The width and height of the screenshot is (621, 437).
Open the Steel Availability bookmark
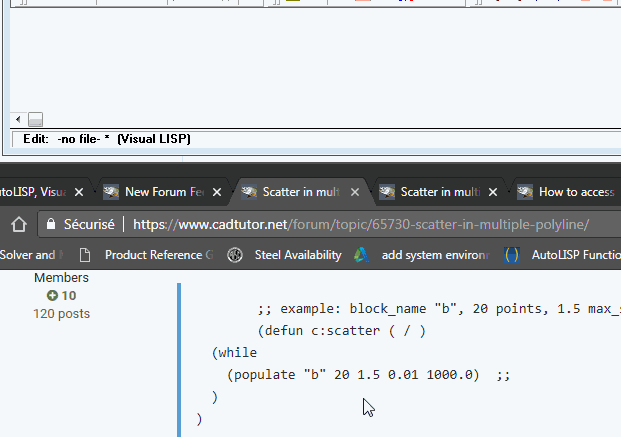pyautogui.click(x=298, y=255)
